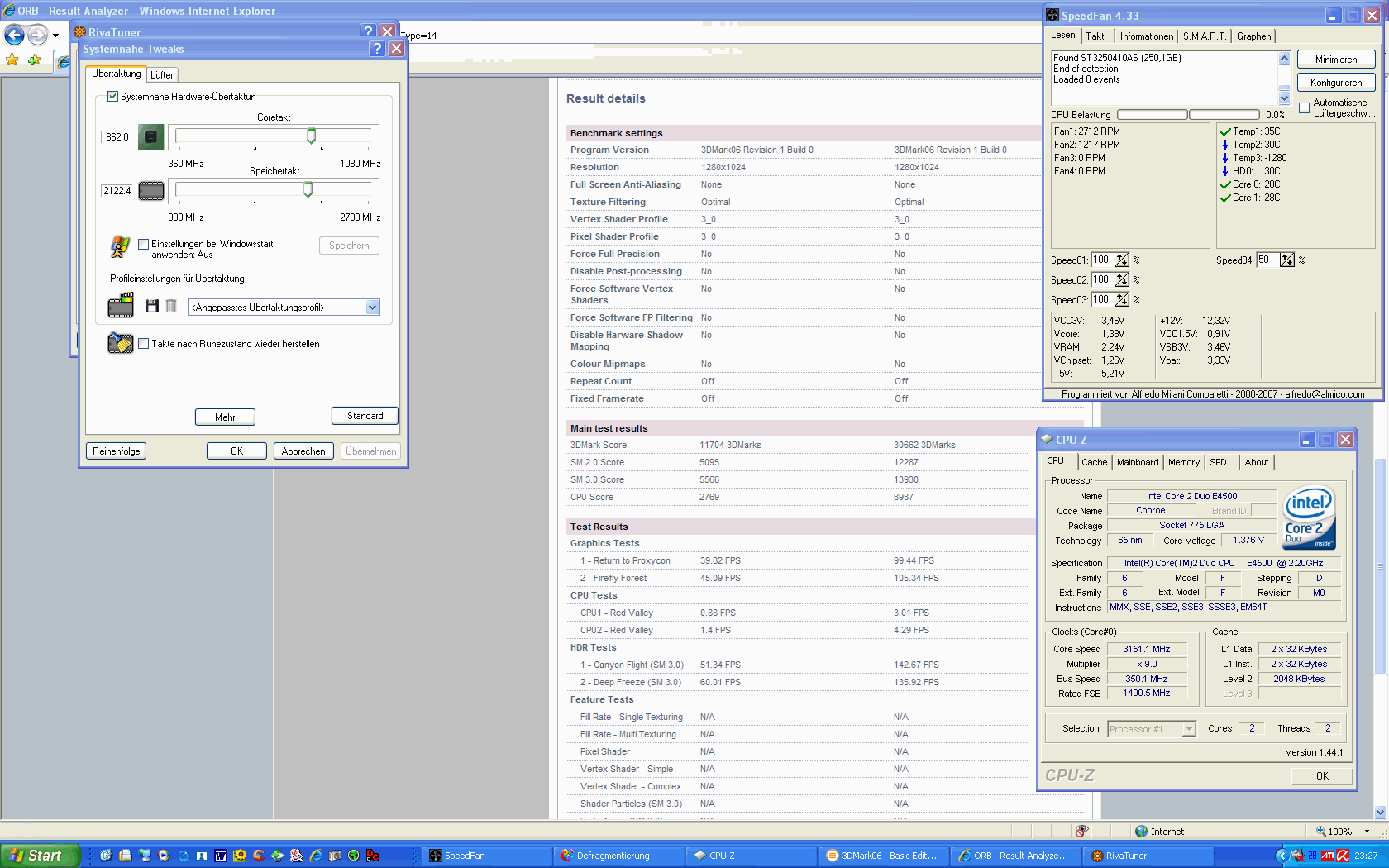Screen dimensions: 1389x868
Task: Switch to Defragmentierung in the taskbar
Action: click(618, 856)
